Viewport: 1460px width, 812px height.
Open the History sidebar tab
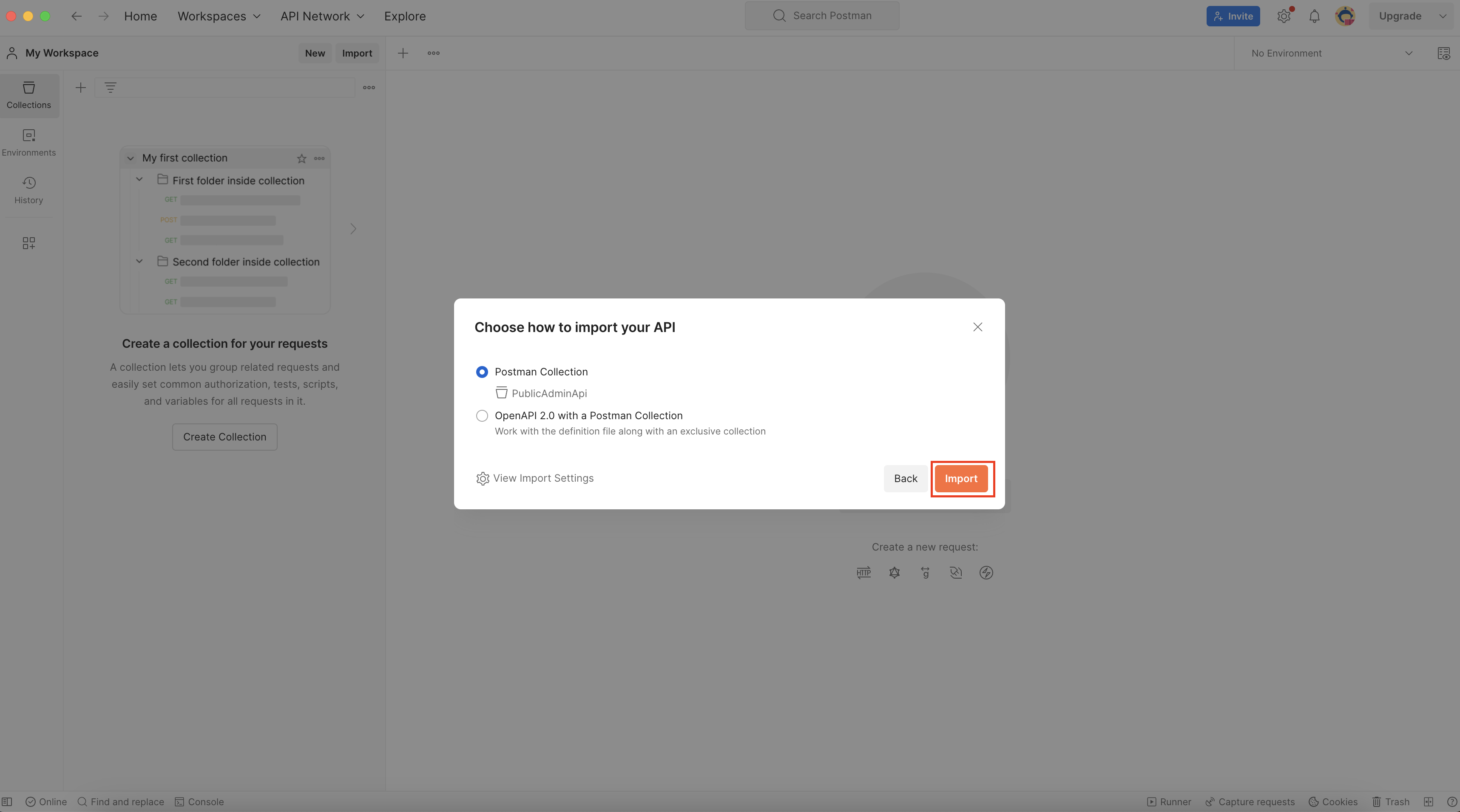pos(29,190)
